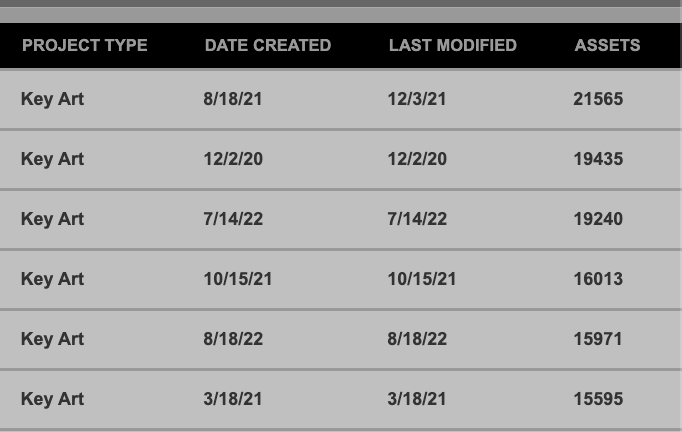This screenshot has height=432, width=682.
Task: Select the 15971 assets cell
Action: [598, 339]
